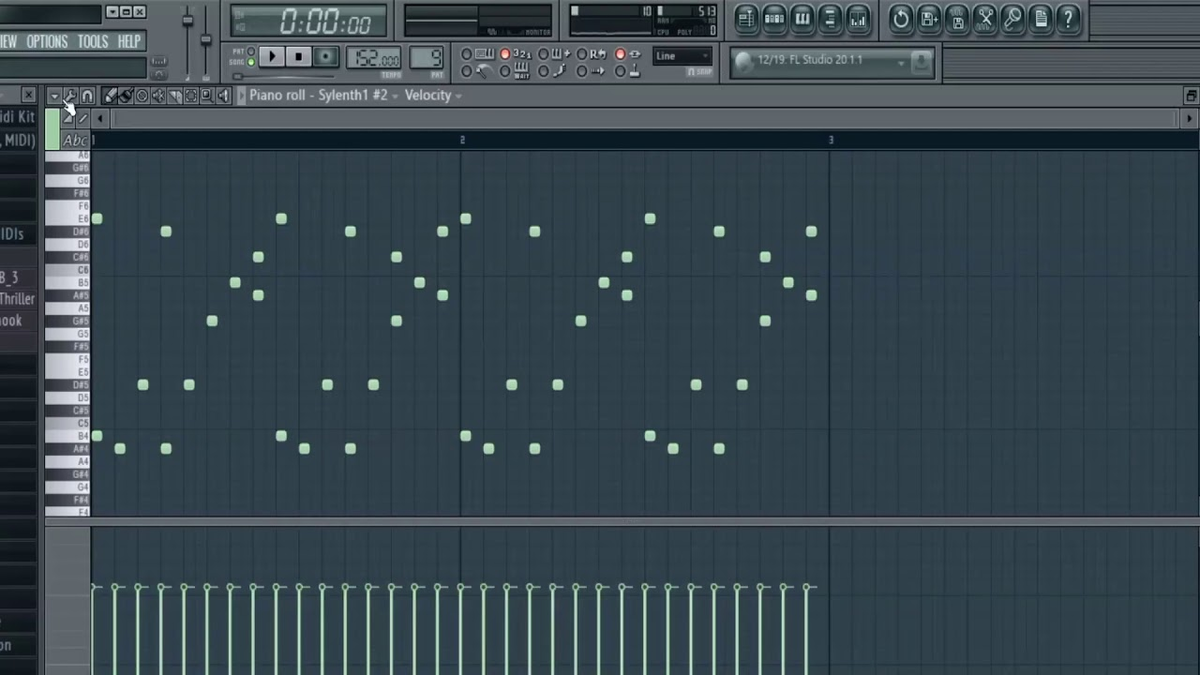This screenshot has width=1200, height=675.
Task: Click the master pitch slider
Action: (x=206, y=40)
